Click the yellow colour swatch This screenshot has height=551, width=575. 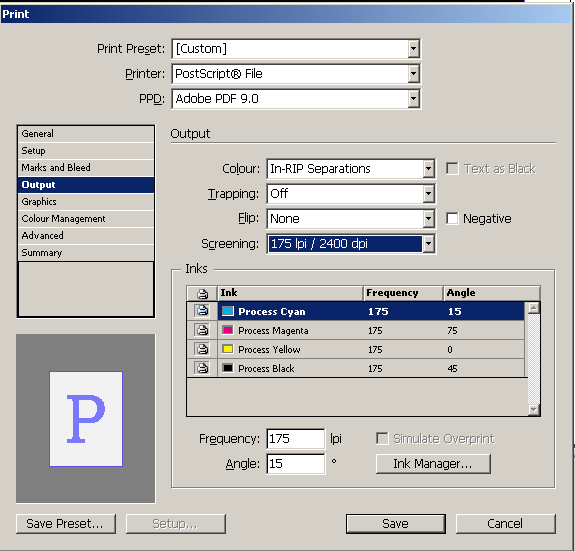point(228,349)
